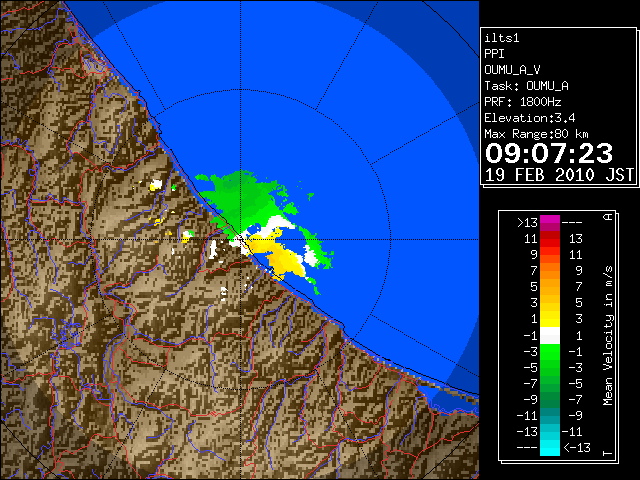Click the radar center at range ring origin
The width and height of the screenshot is (640, 480).
coord(241,240)
